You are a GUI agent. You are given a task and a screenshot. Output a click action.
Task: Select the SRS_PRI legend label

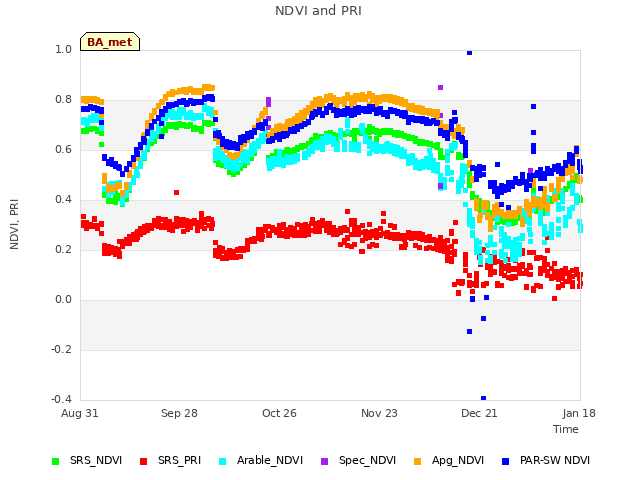point(180,460)
